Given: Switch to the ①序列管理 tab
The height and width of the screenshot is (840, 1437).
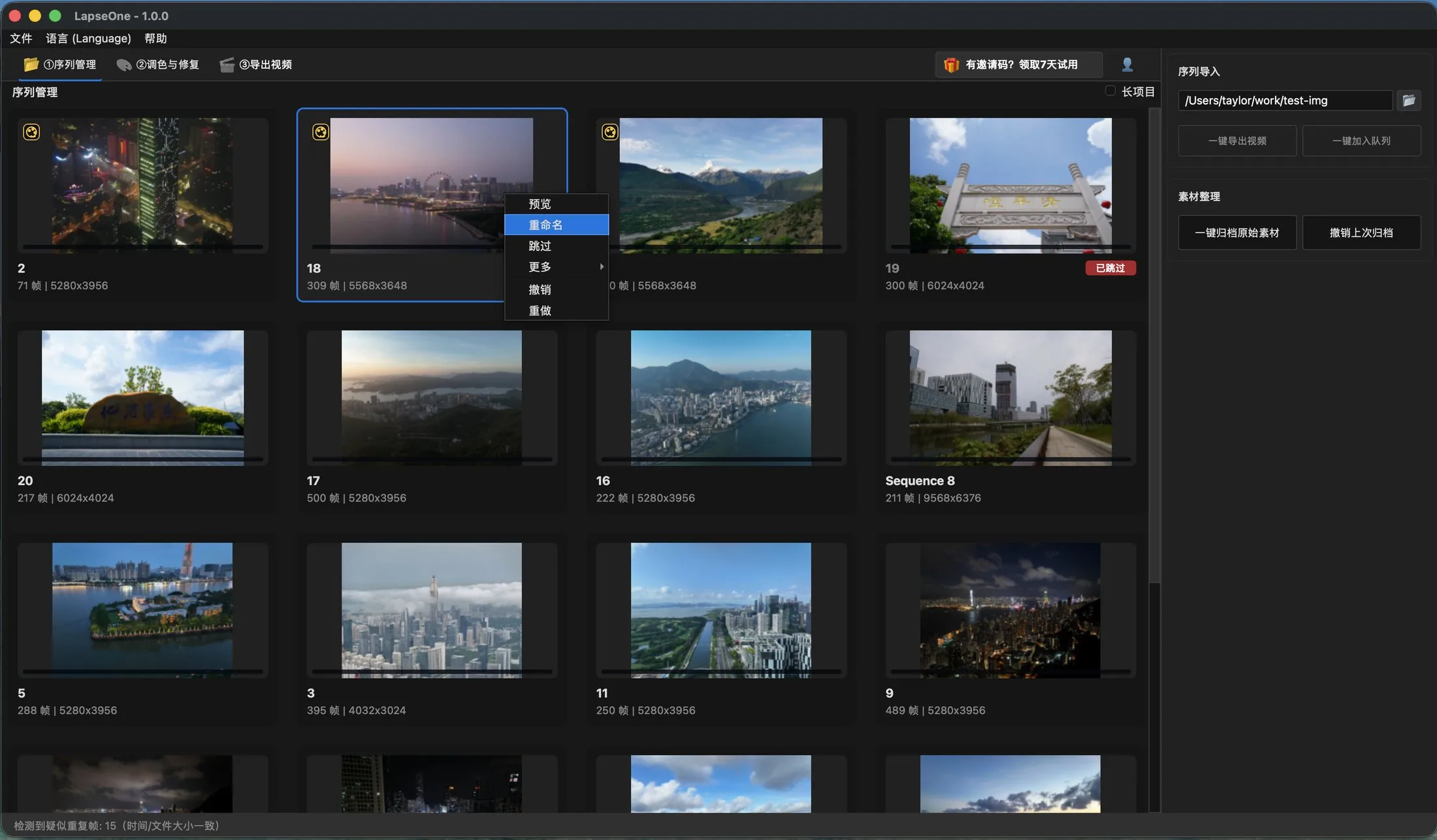Looking at the screenshot, I should point(60,65).
